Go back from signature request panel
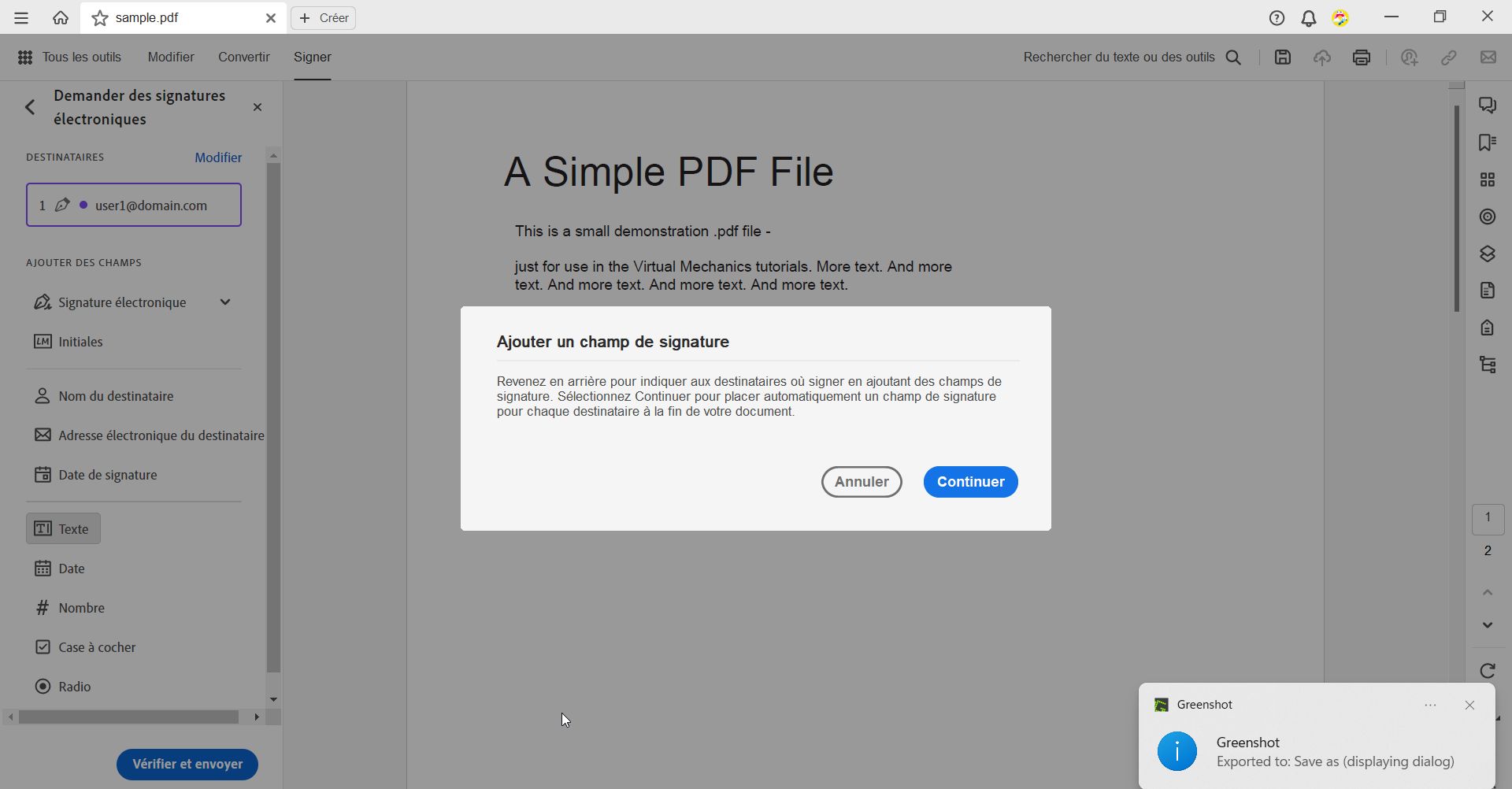 30,107
